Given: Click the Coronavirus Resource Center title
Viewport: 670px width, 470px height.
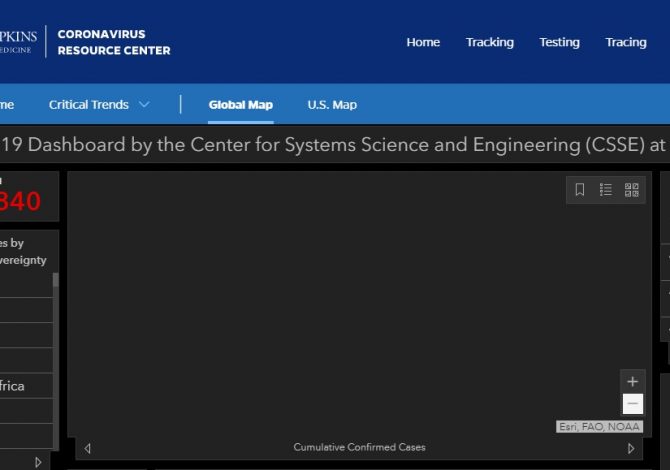Looking at the screenshot, I should [x=114, y=42].
